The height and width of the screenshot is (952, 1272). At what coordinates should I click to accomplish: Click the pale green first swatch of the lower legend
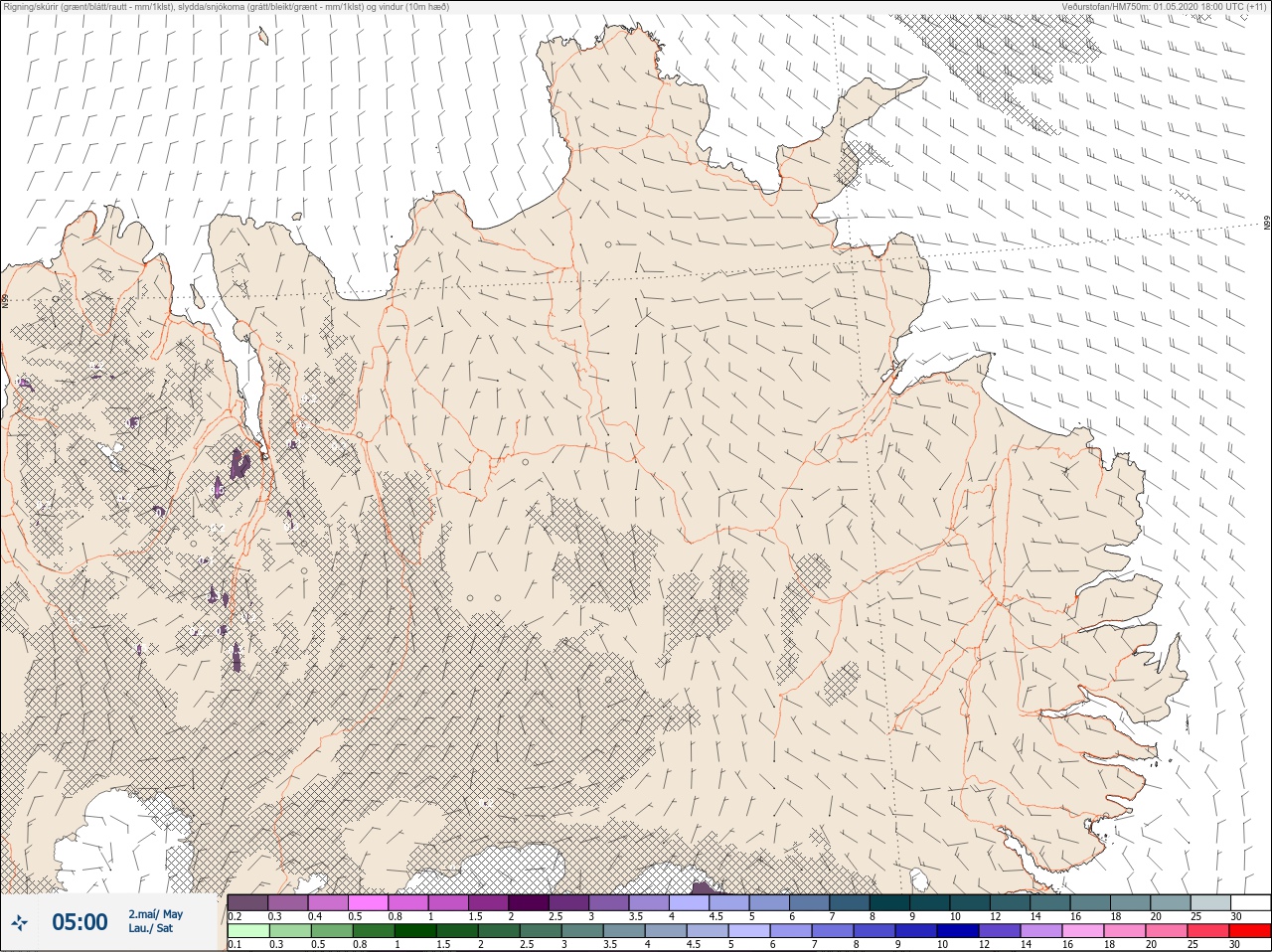(247, 931)
